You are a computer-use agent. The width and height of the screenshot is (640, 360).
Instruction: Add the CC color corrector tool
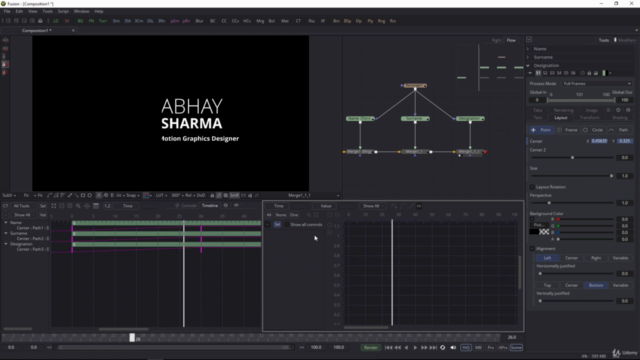coord(224,21)
